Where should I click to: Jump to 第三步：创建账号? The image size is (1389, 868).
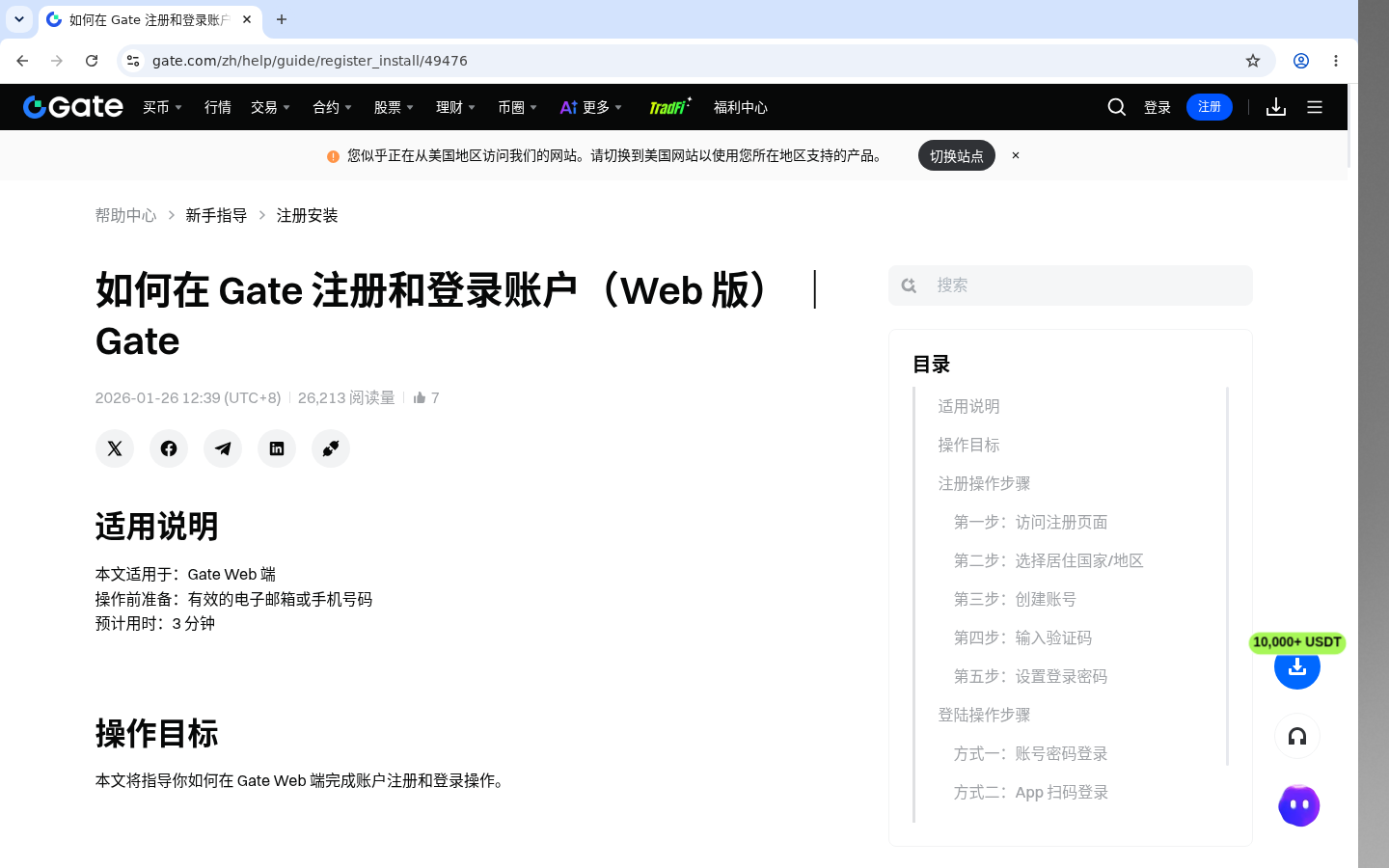pos(1015,599)
